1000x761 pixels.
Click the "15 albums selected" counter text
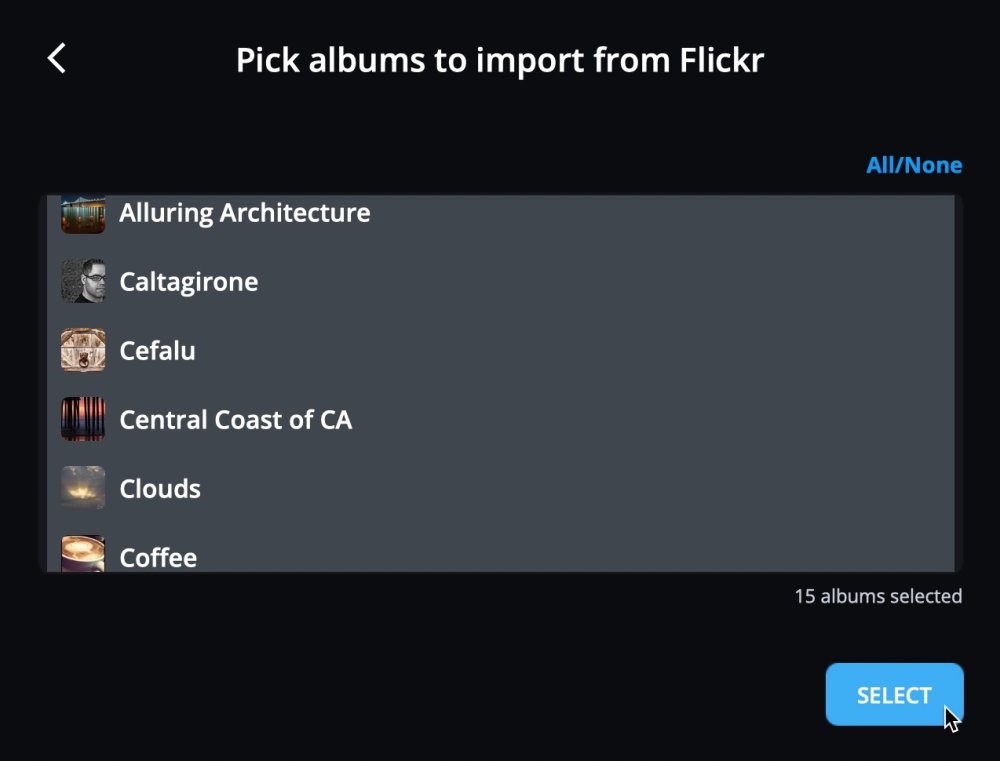tap(878, 597)
